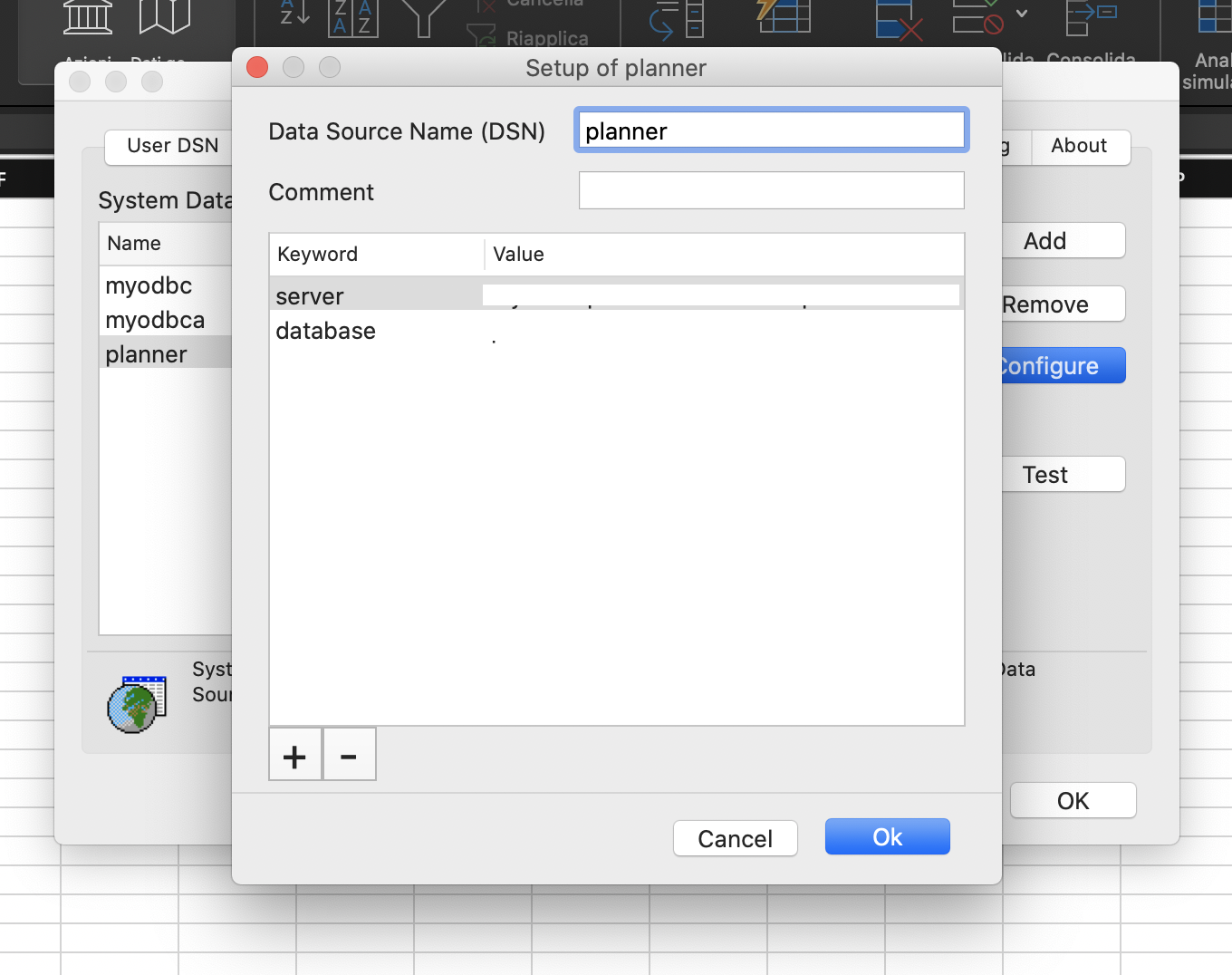
Task: Click Cancel in Setup of planner dialog
Action: [735, 838]
